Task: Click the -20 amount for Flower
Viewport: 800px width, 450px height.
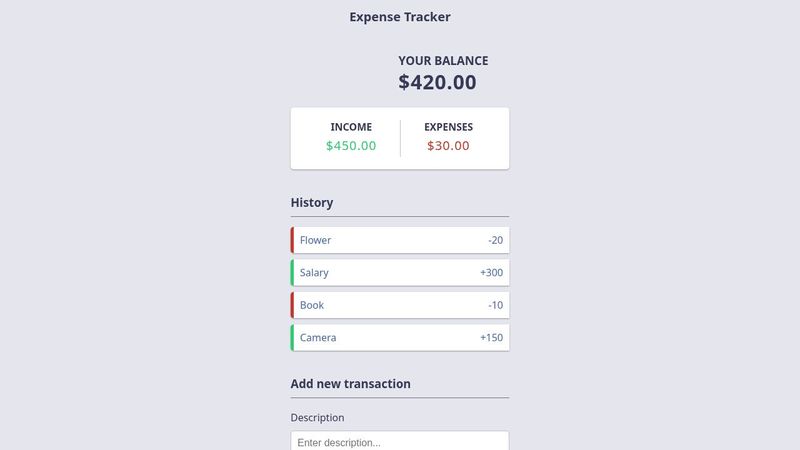Action: 495,240
